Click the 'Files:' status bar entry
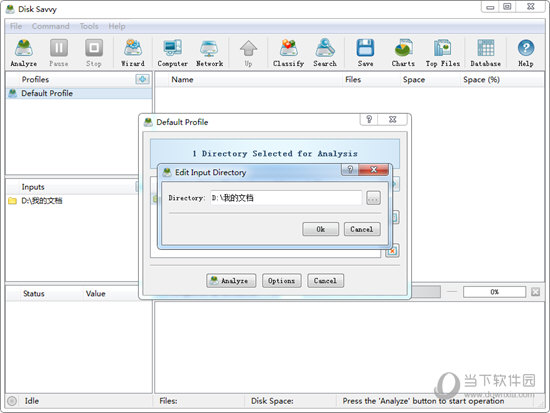Screen dimensions: 550x413 tap(168, 401)
